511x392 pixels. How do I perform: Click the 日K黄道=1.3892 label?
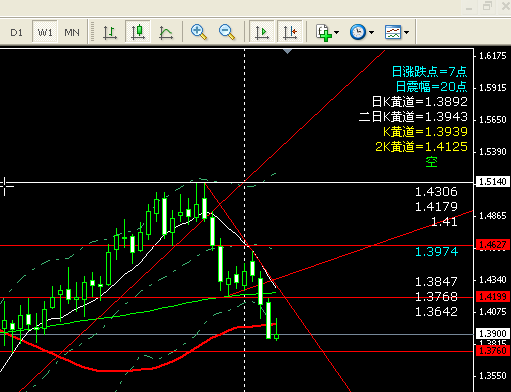pos(420,102)
